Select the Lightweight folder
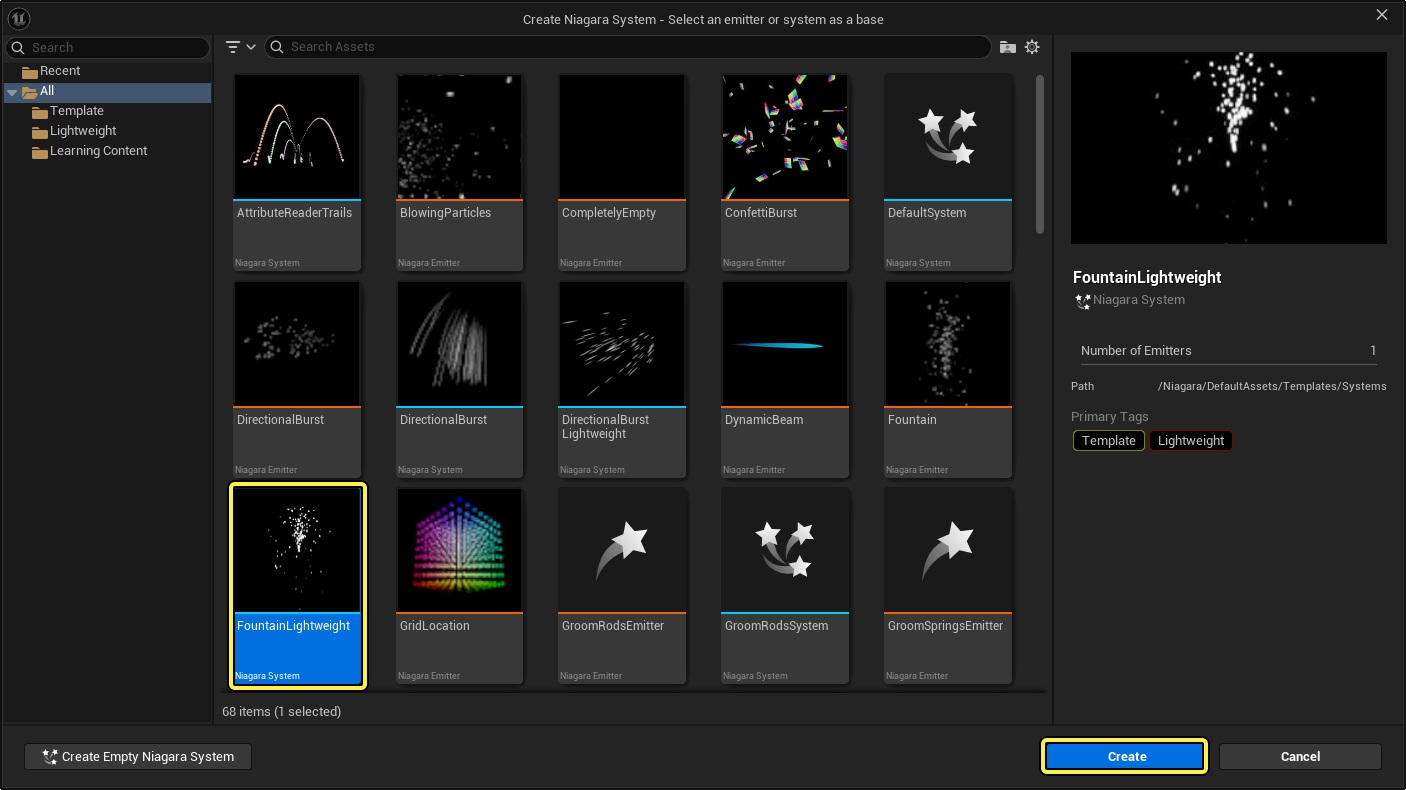Screen dimensions: 1406x790 pos(83,131)
